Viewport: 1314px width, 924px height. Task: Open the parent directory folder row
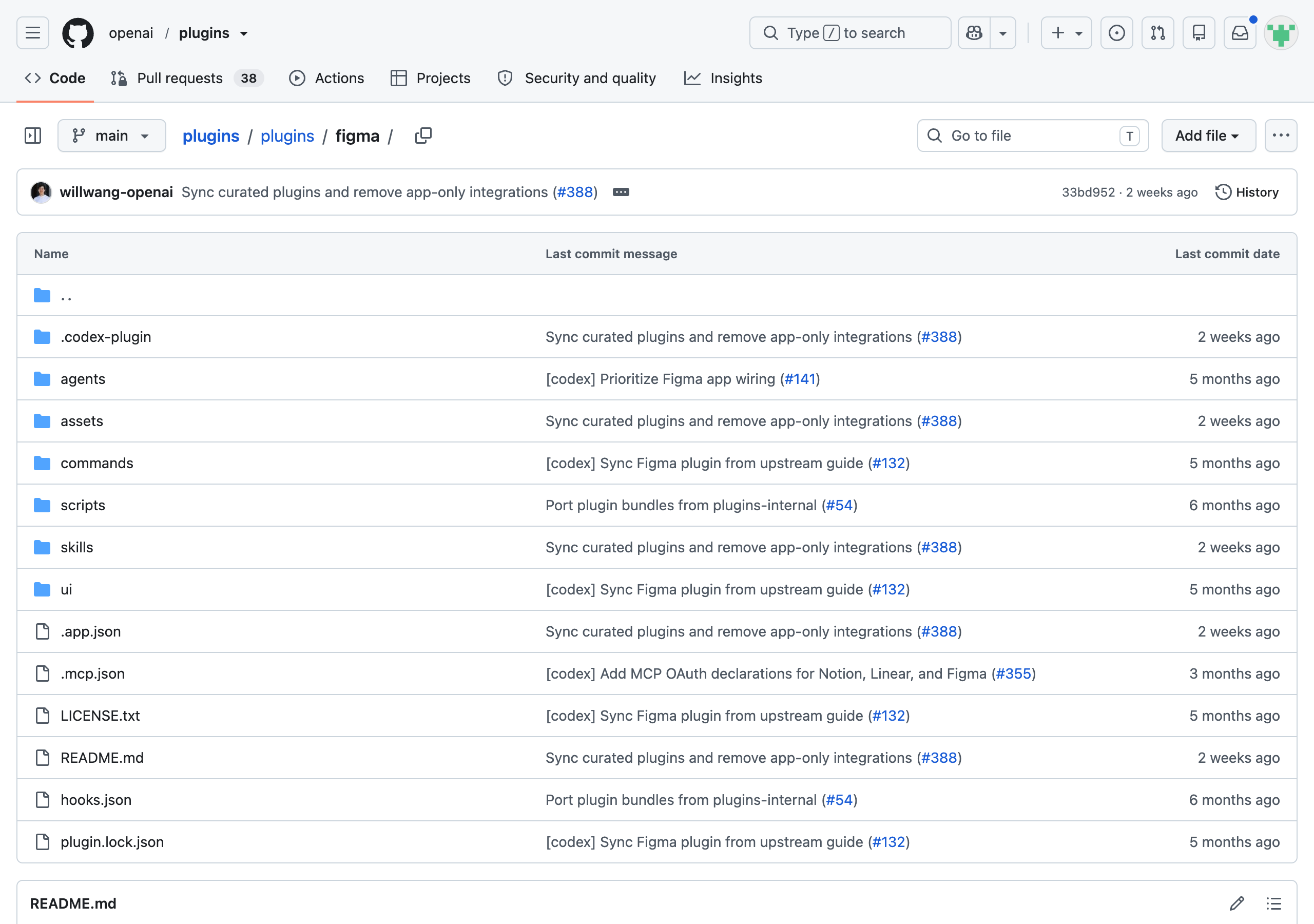656,295
